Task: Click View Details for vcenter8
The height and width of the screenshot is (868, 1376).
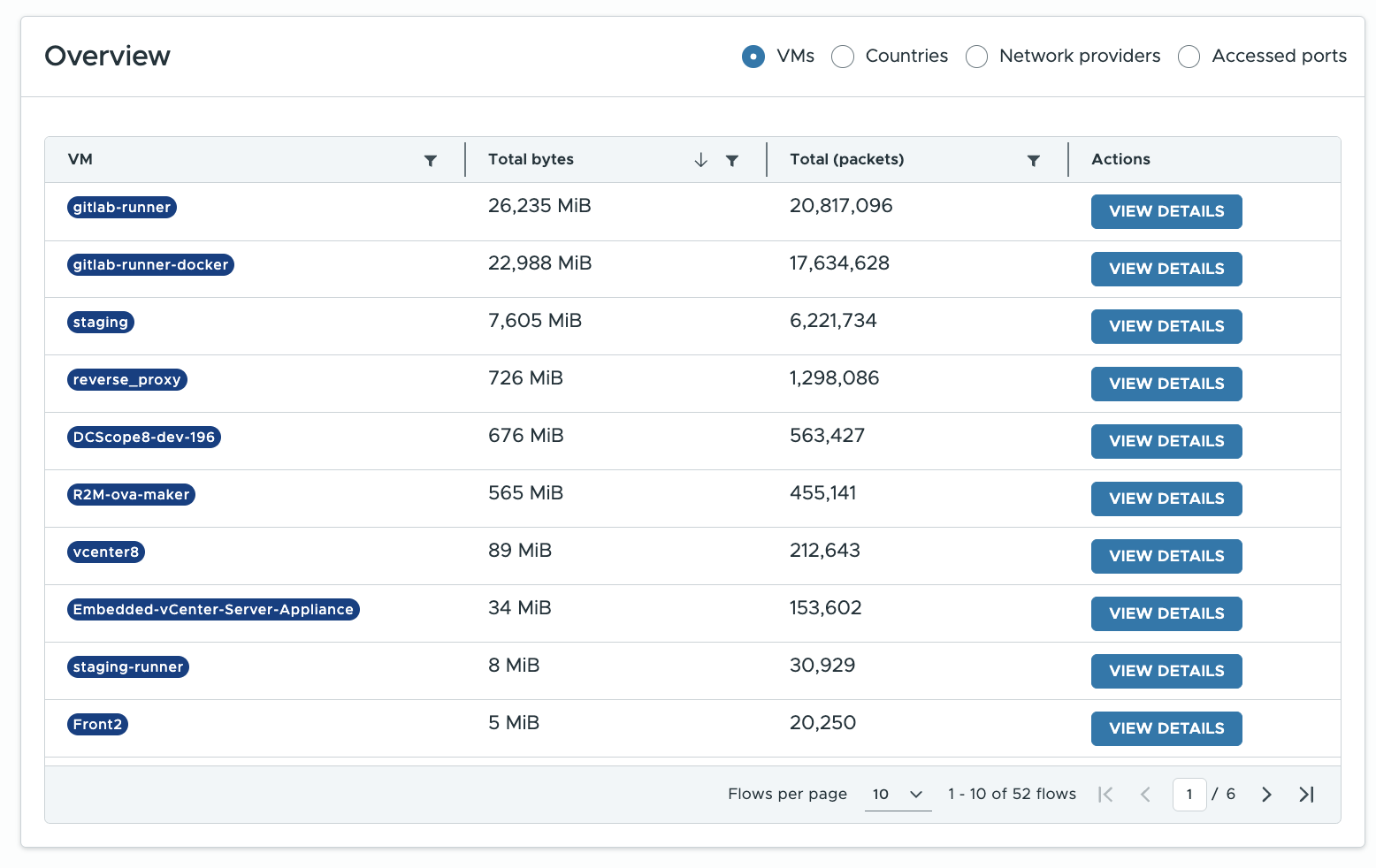Action: (x=1166, y=557)
